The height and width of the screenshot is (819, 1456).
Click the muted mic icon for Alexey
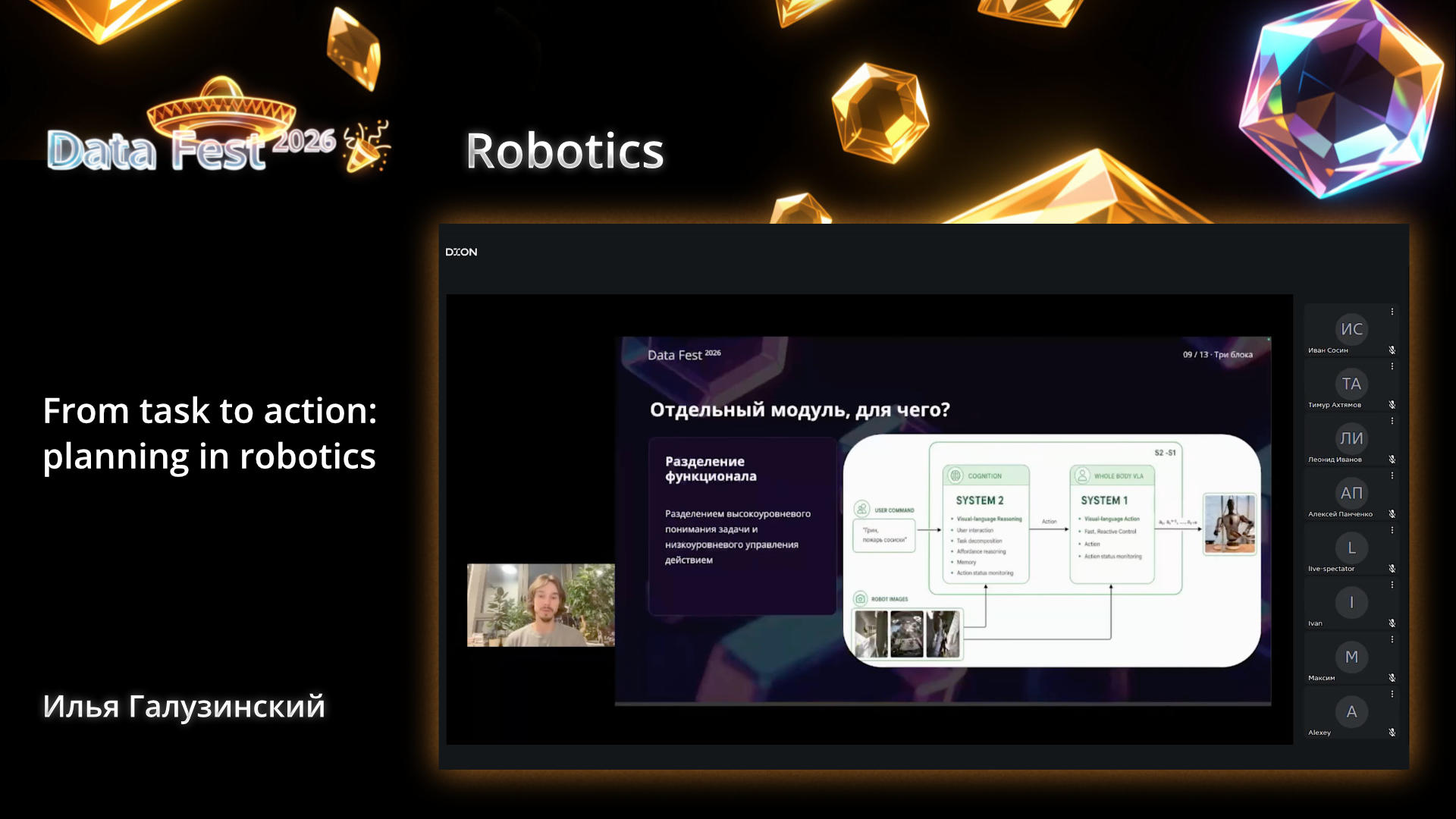click(x=1392, y=733)
